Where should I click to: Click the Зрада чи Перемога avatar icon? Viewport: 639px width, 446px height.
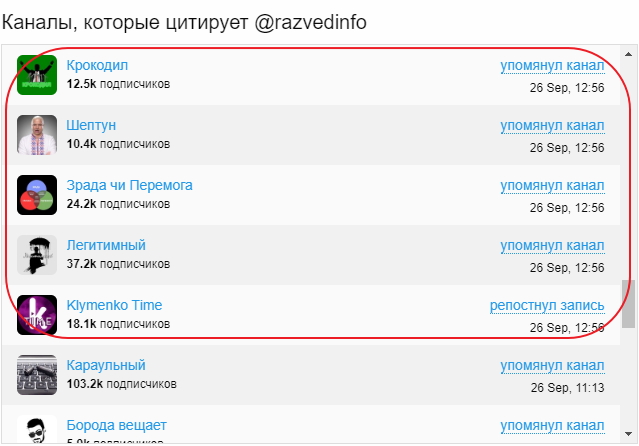(37, 195)
